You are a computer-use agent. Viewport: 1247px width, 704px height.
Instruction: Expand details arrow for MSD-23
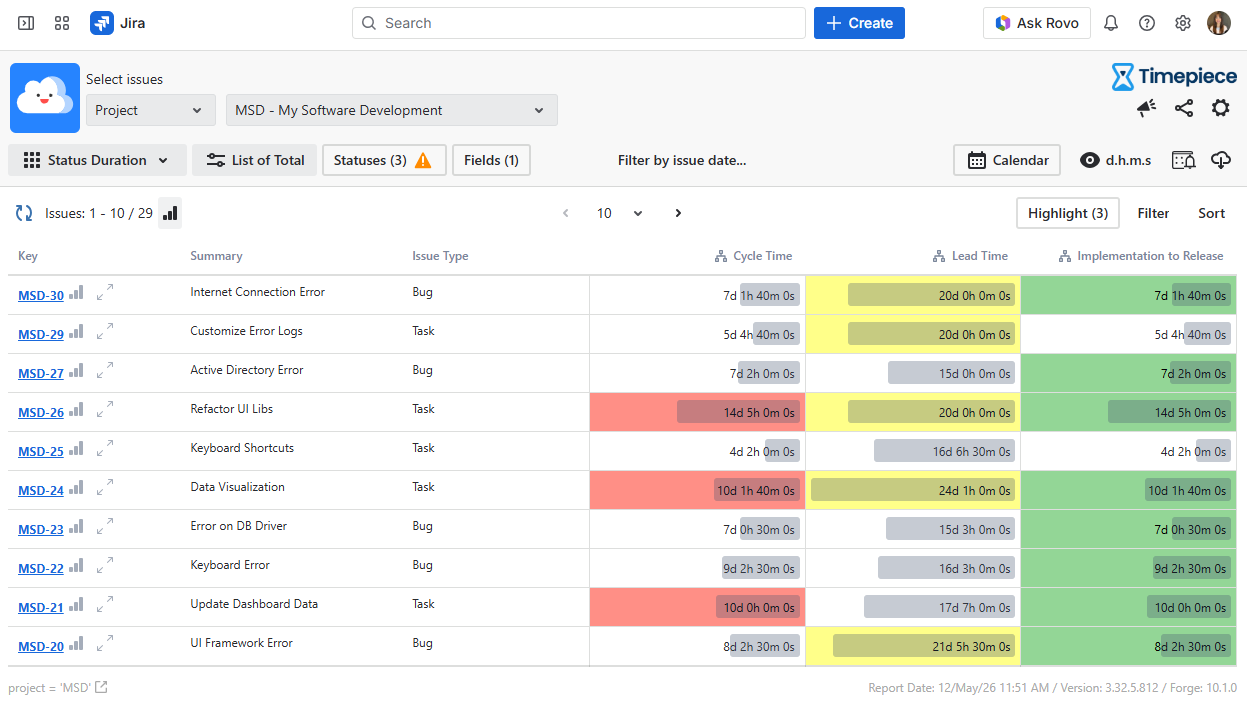pos(105,526)
